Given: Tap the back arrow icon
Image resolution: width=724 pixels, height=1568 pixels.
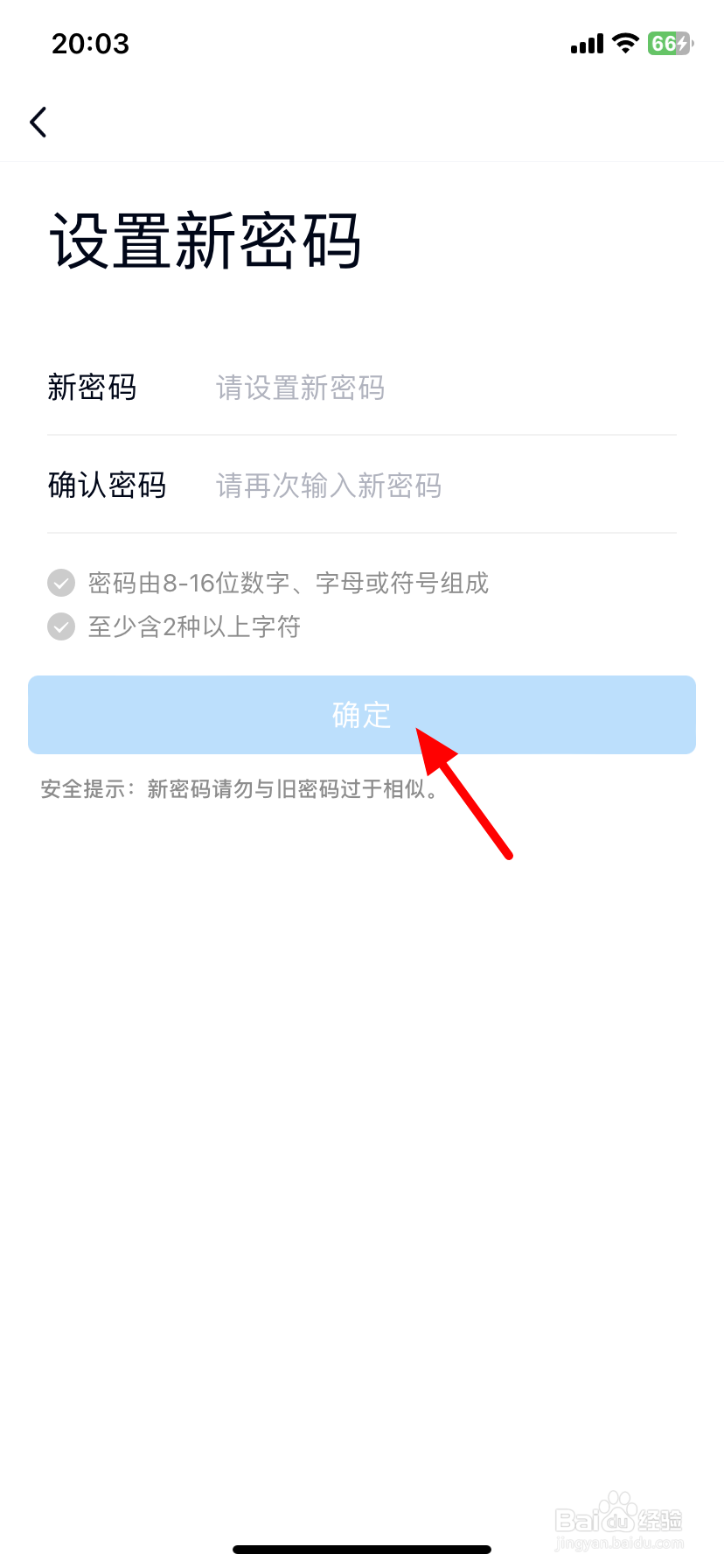Looking at the screenshot, I should (38, 122).
